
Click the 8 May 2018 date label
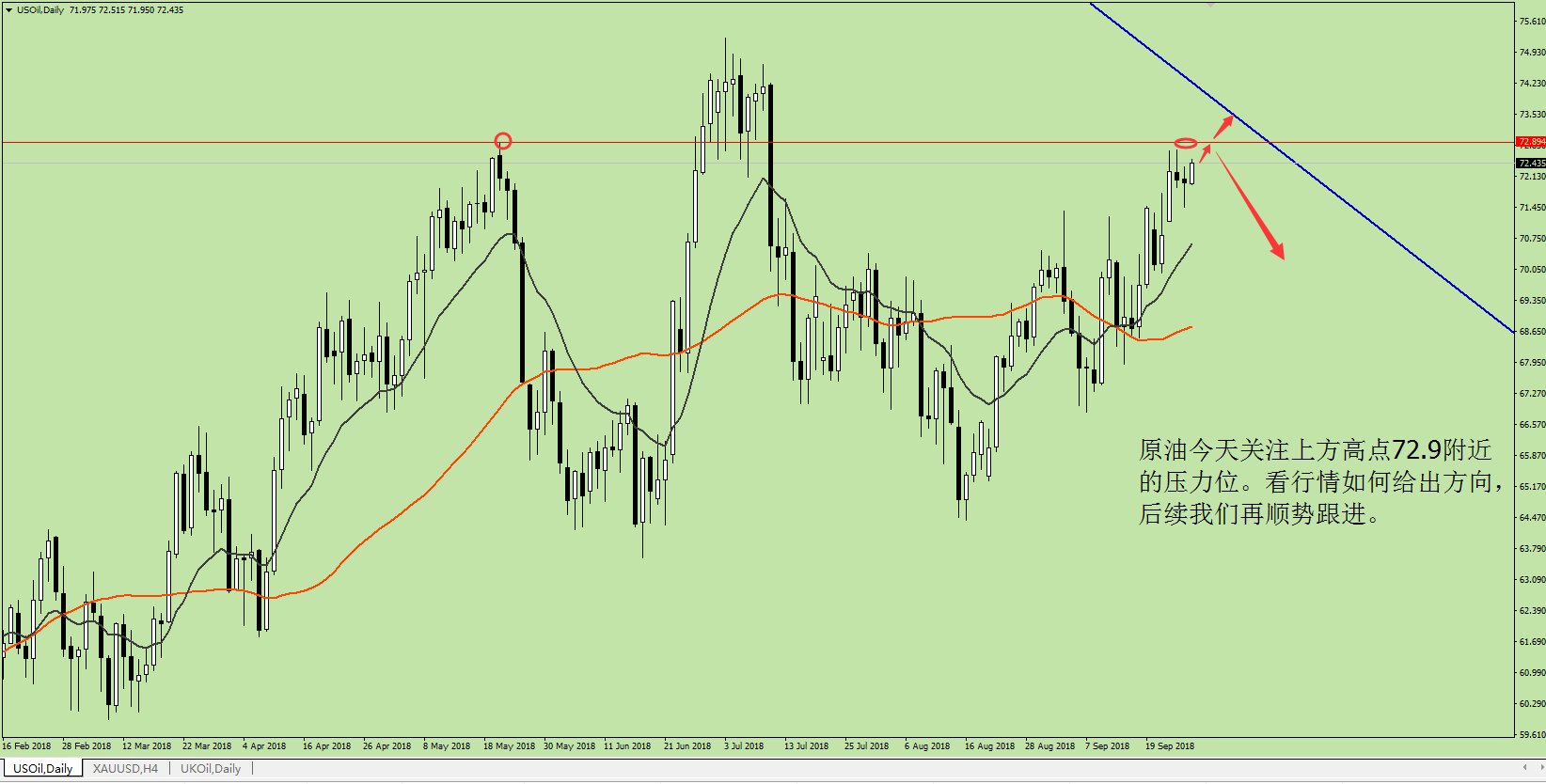(447, 746)
